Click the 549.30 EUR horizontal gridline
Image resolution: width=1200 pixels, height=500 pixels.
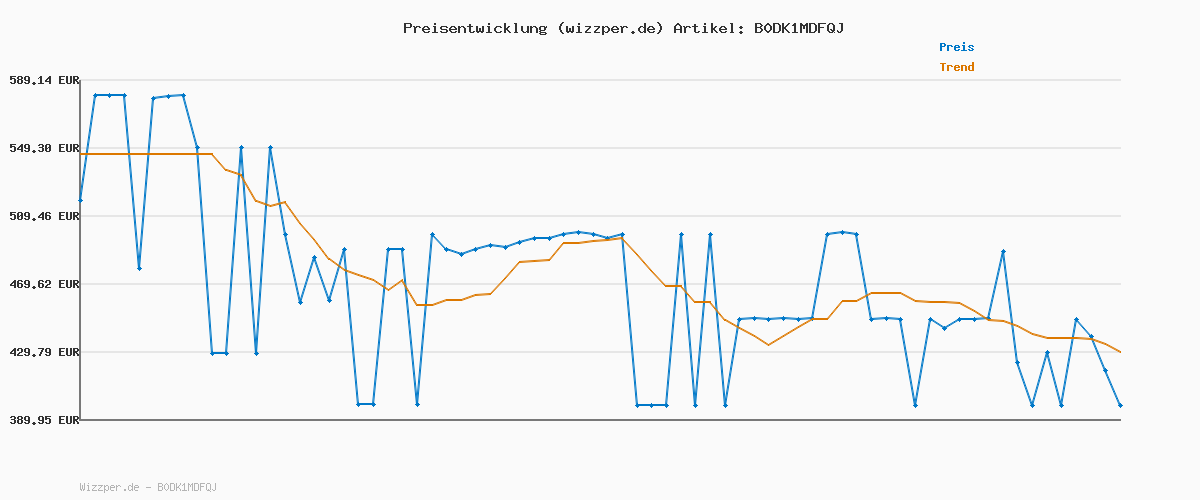[600, 148]
